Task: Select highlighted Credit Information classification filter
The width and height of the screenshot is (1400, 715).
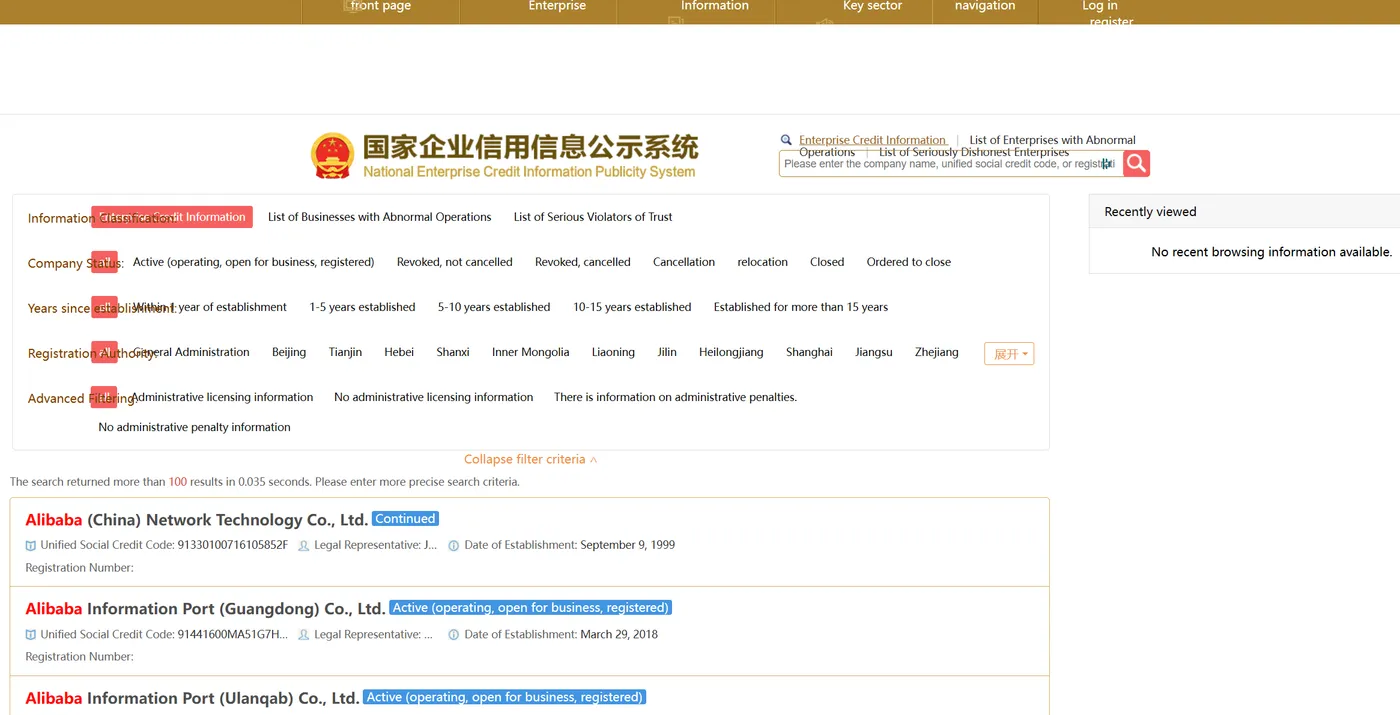Action: click(172, 217)
